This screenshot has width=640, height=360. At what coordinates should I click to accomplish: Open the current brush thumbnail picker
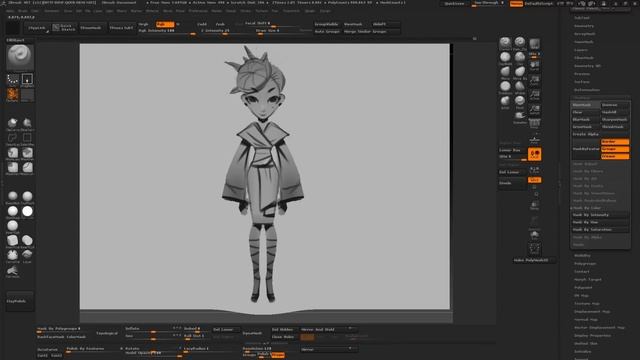(x=20, y=58)
